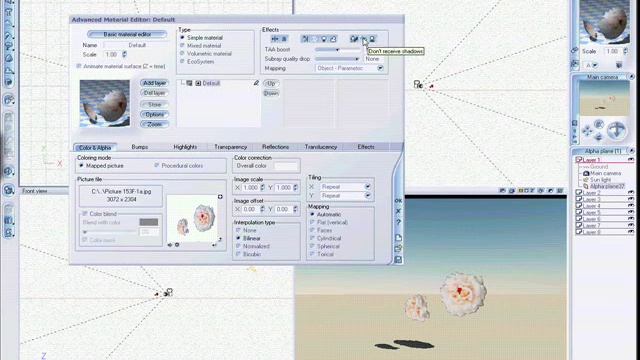Click the Basic material editor button

127,35
